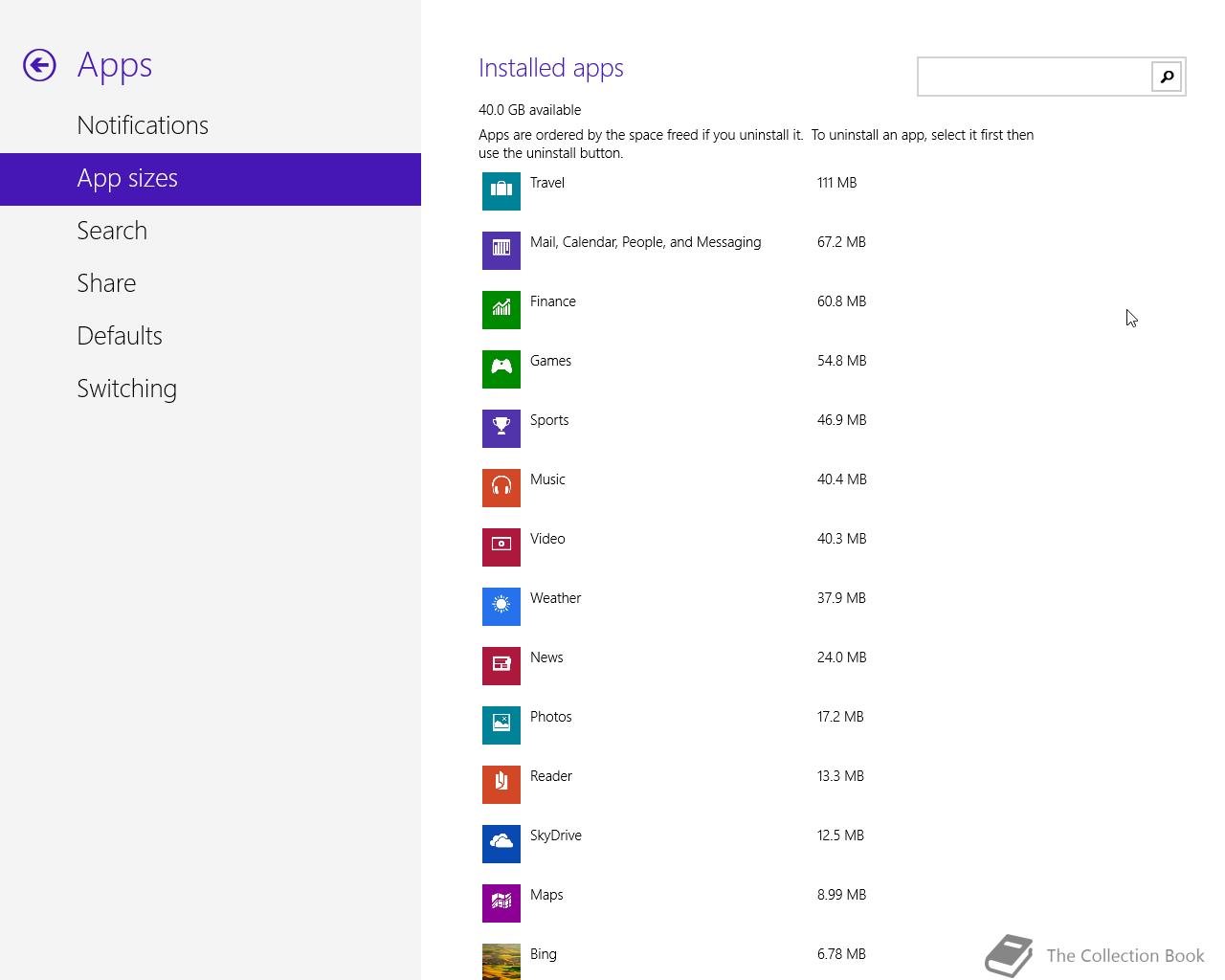Select the Sports trophy icon

coord(501,429)
